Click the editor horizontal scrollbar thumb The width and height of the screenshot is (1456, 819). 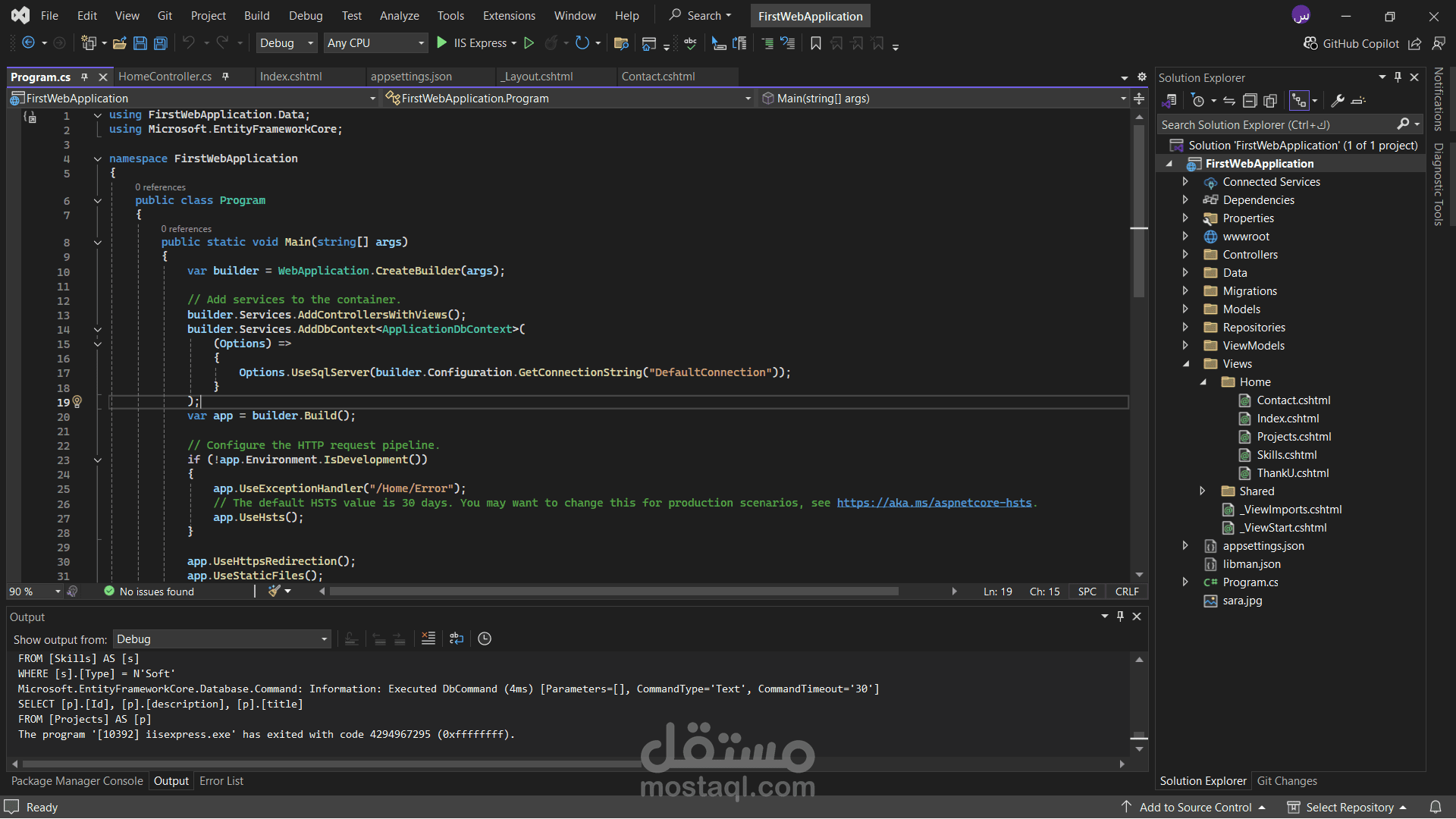point(613,591)
